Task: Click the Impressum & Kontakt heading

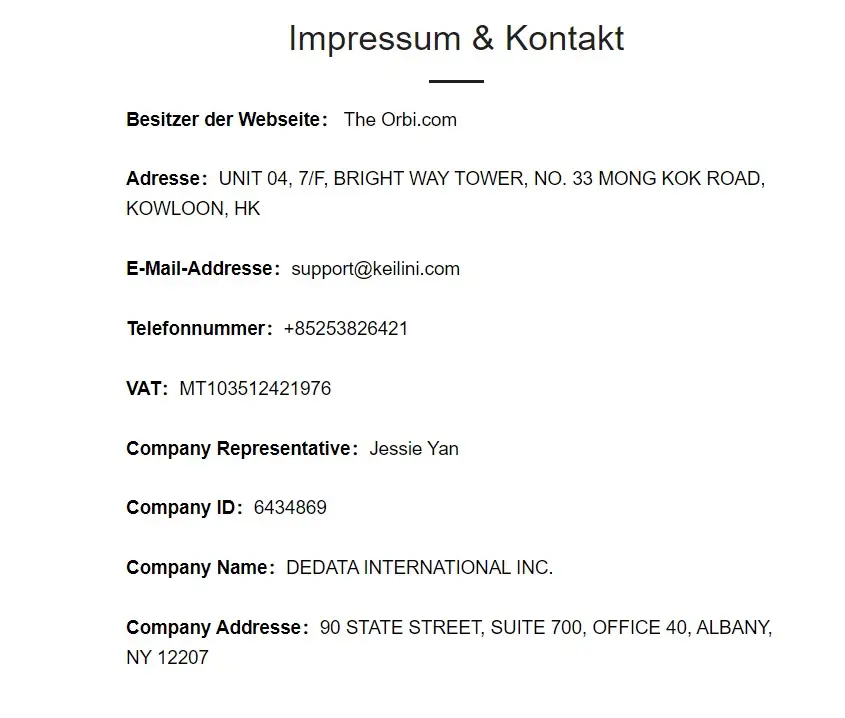Action: 456,38
